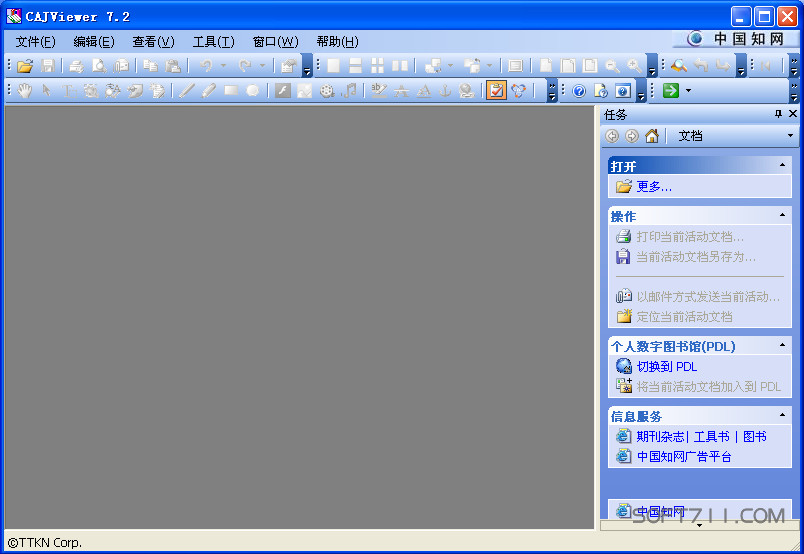The width and height of the screenshot is (804, 554).
Task: Click the task pane Home icon
Action: click(x=652, y=136)
